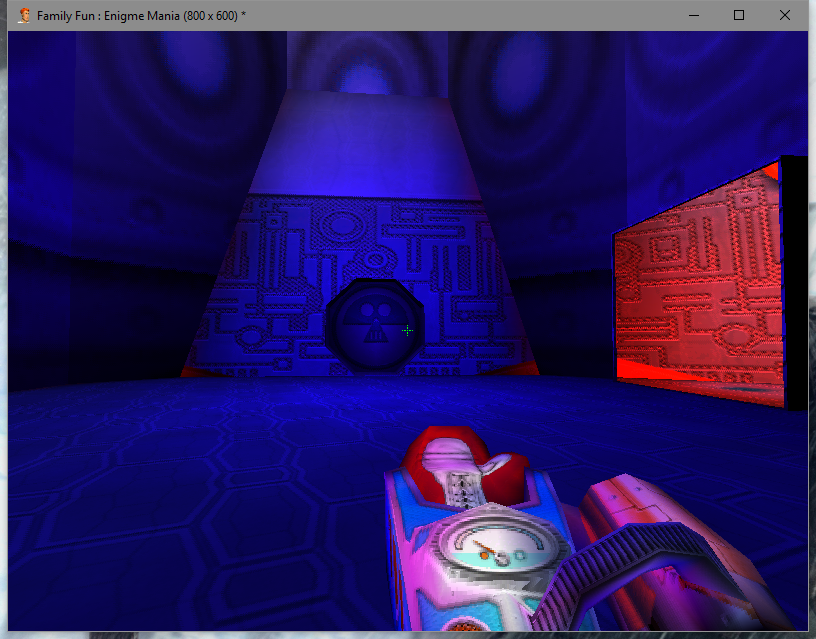Maximize the Family Fun game window
Viewport: 816px width, 639px height.
tap(738, 16)
